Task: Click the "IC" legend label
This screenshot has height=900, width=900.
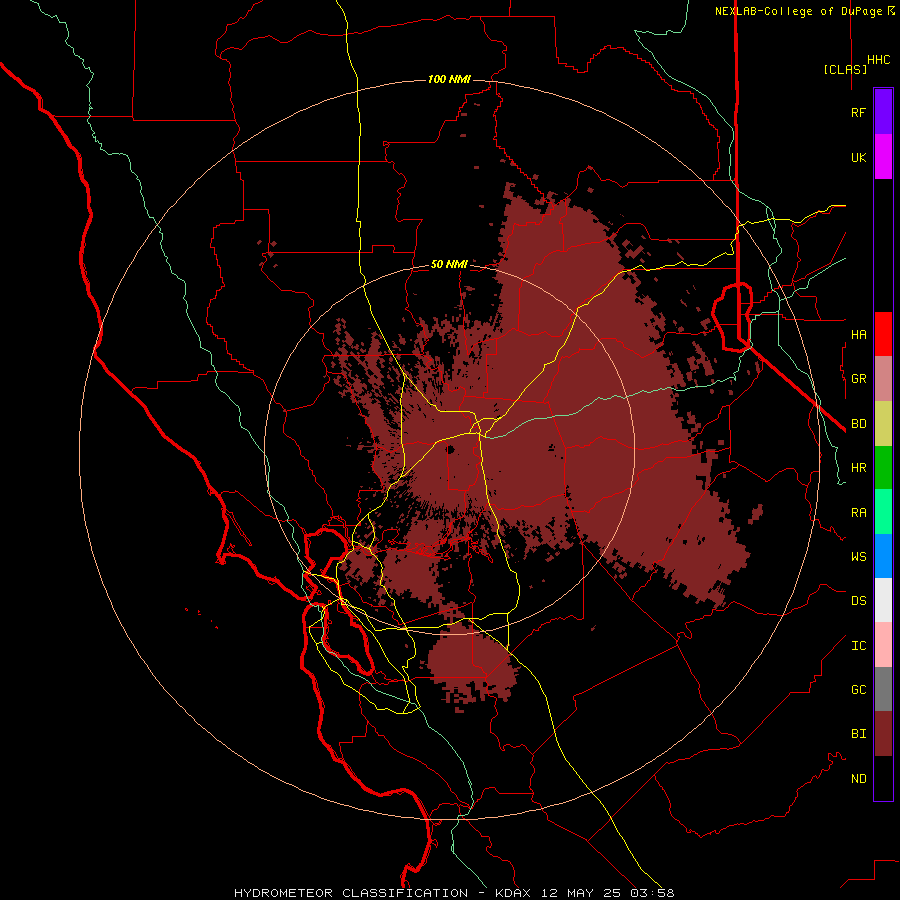Action: pos(858,646)
